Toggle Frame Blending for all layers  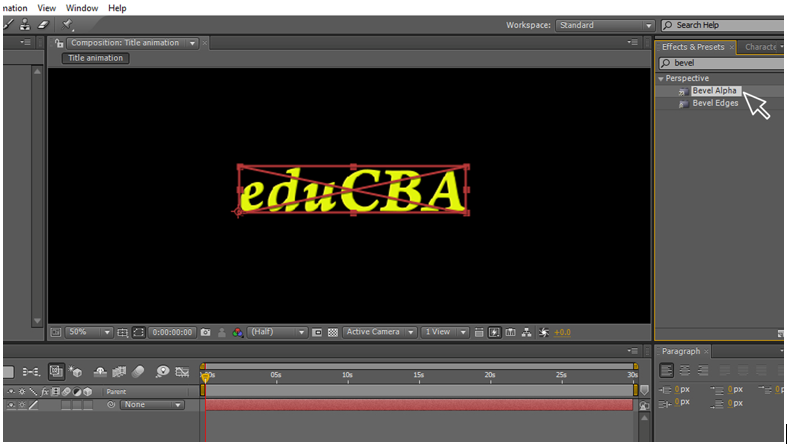coord(119,372)
